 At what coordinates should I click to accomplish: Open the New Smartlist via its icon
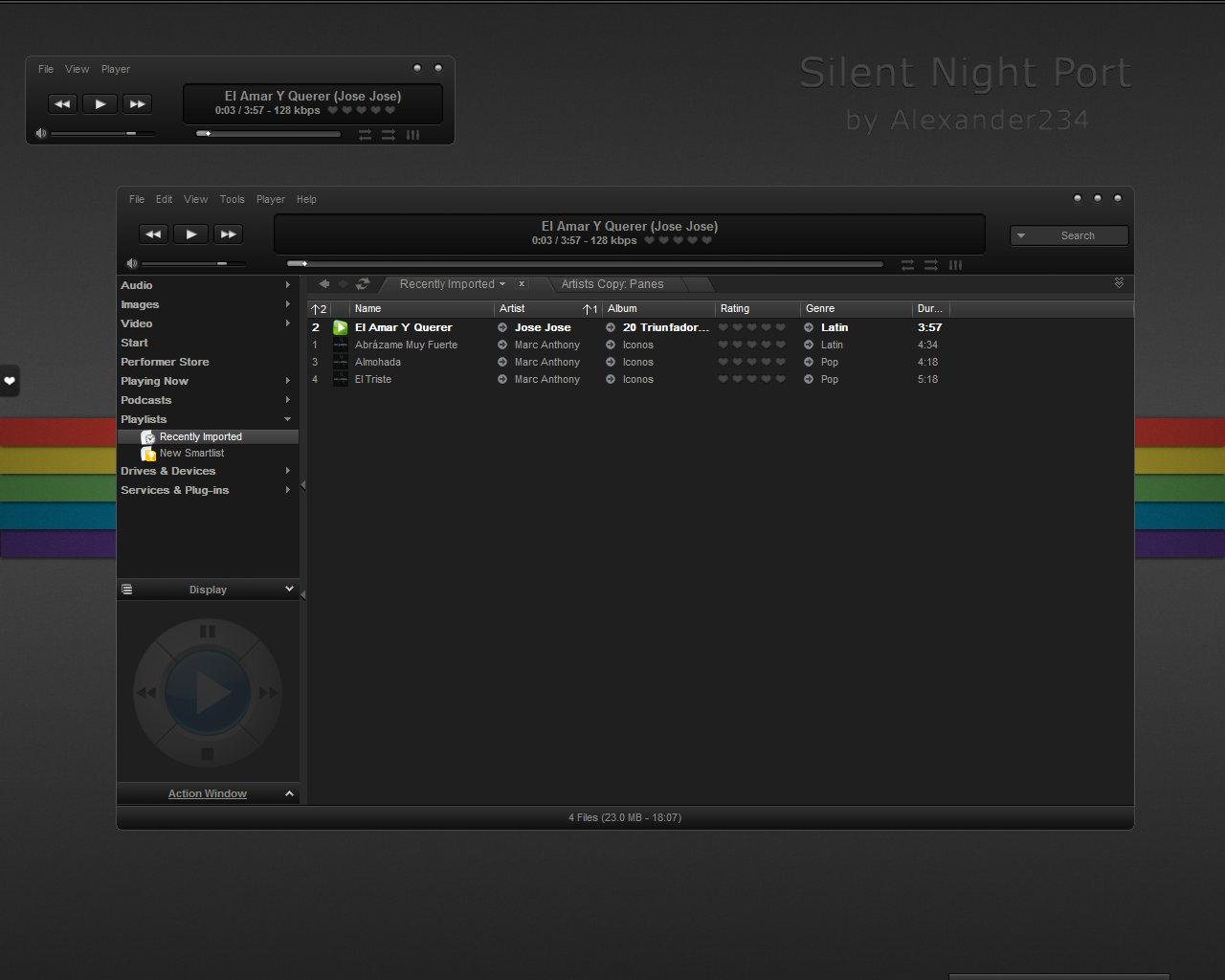pyautogui.click(x=148, y=453)
